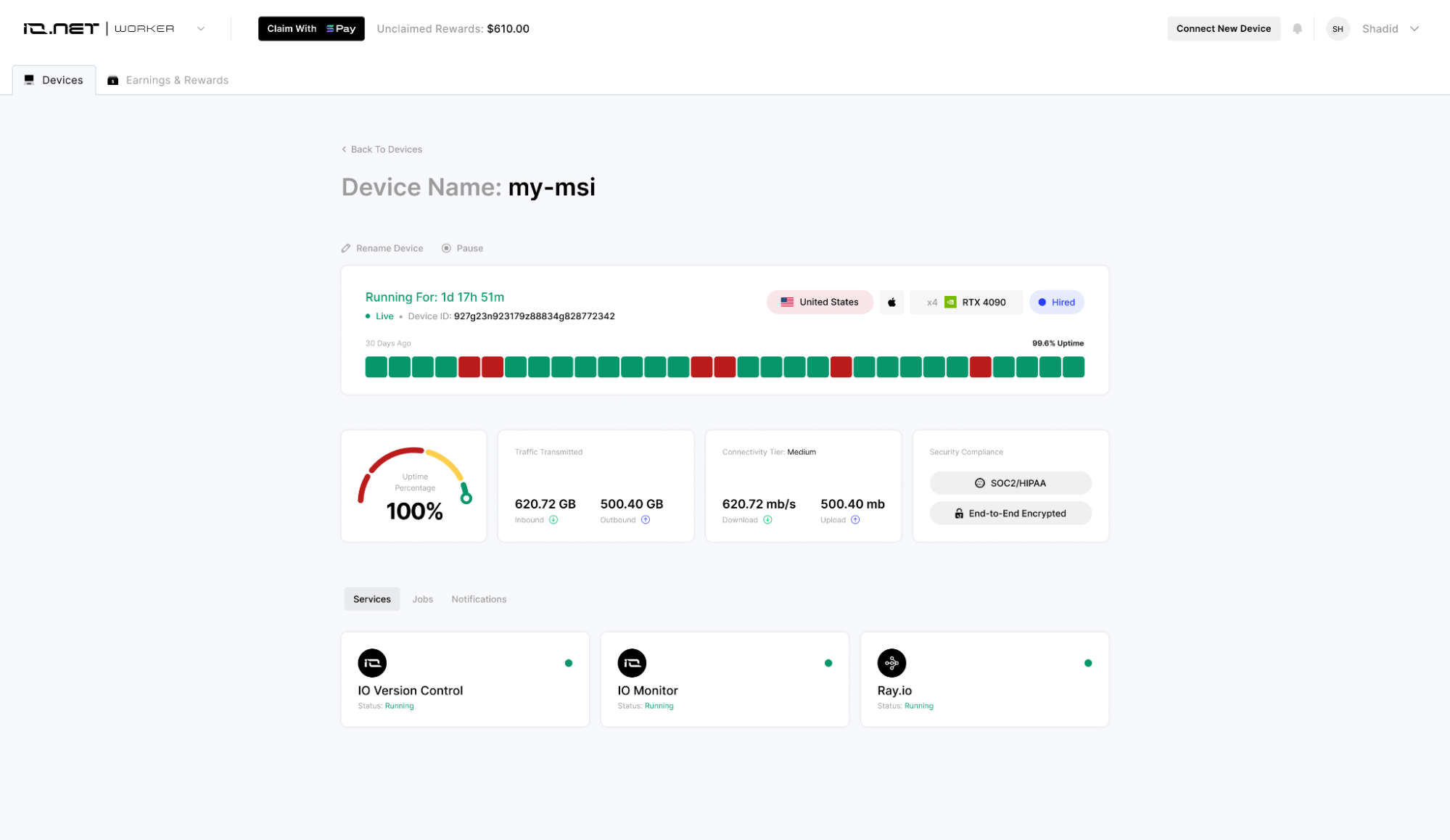Click the Devices tab monitor icon
The height and width of the screenshot is (840, 1450).
(x=29, y=80)
